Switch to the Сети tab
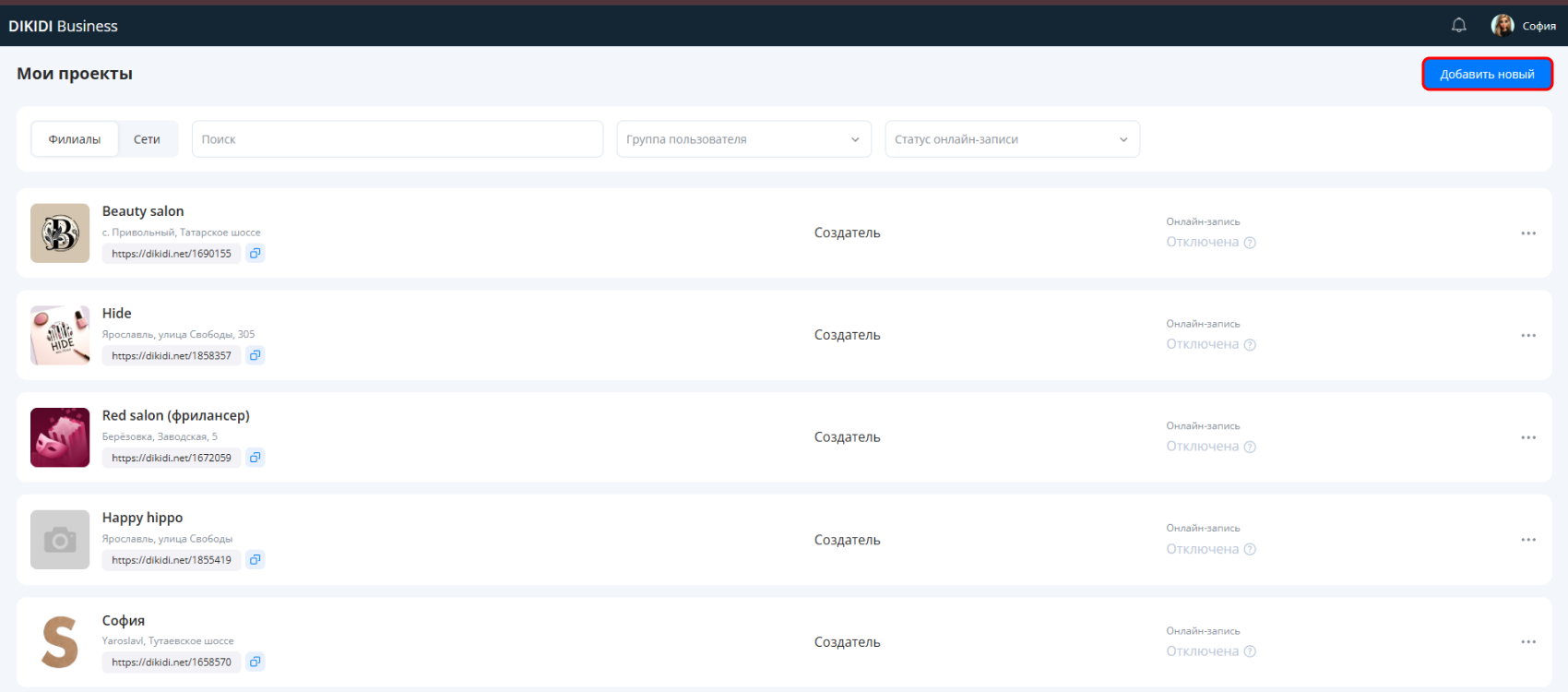The image size is (1568, 692). pos(147,139)
